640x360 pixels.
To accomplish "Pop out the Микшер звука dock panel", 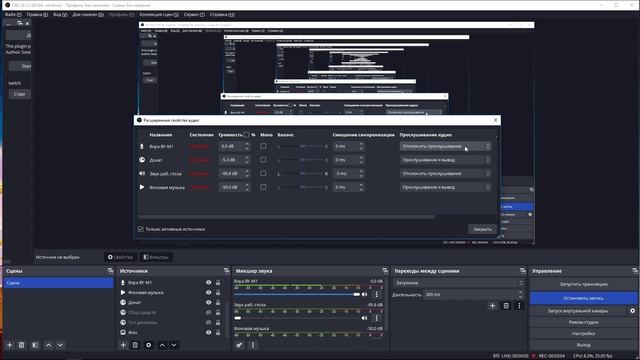I will [x=385, y=271].
